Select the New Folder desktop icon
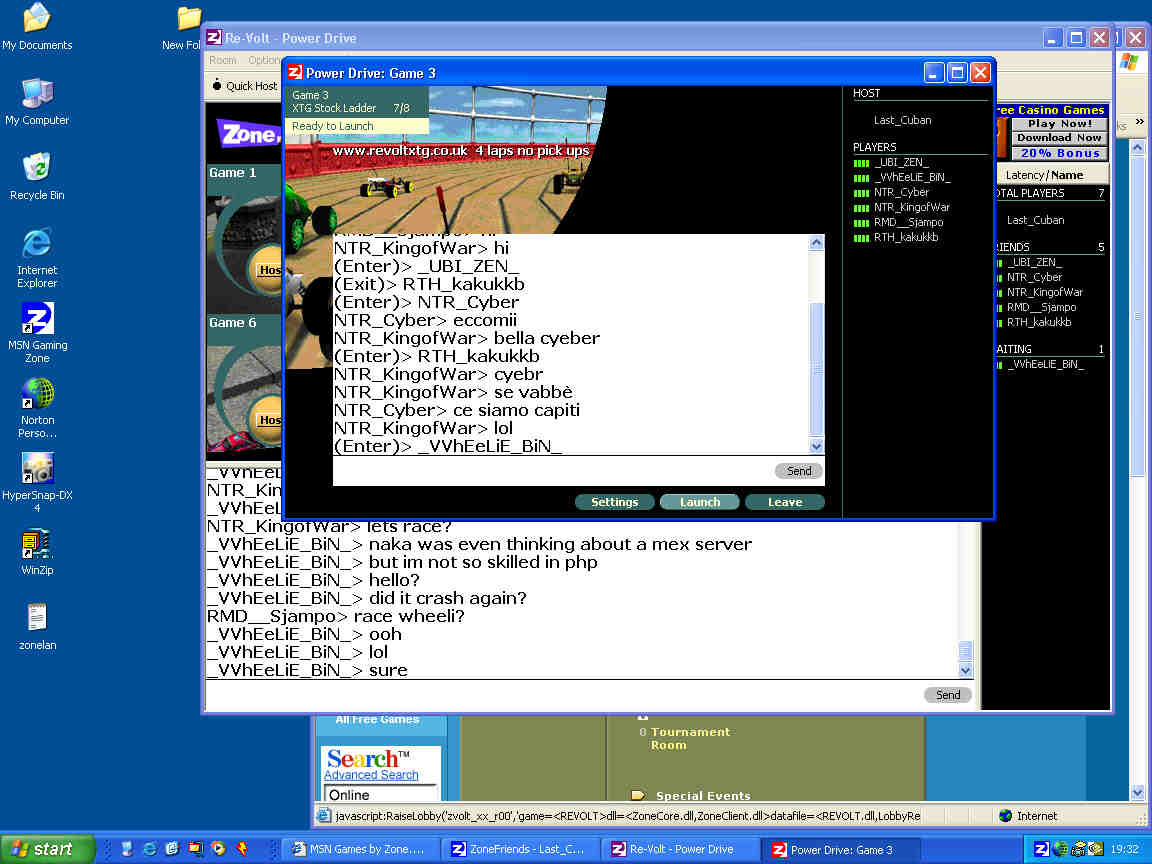 [x=182, y=27]
